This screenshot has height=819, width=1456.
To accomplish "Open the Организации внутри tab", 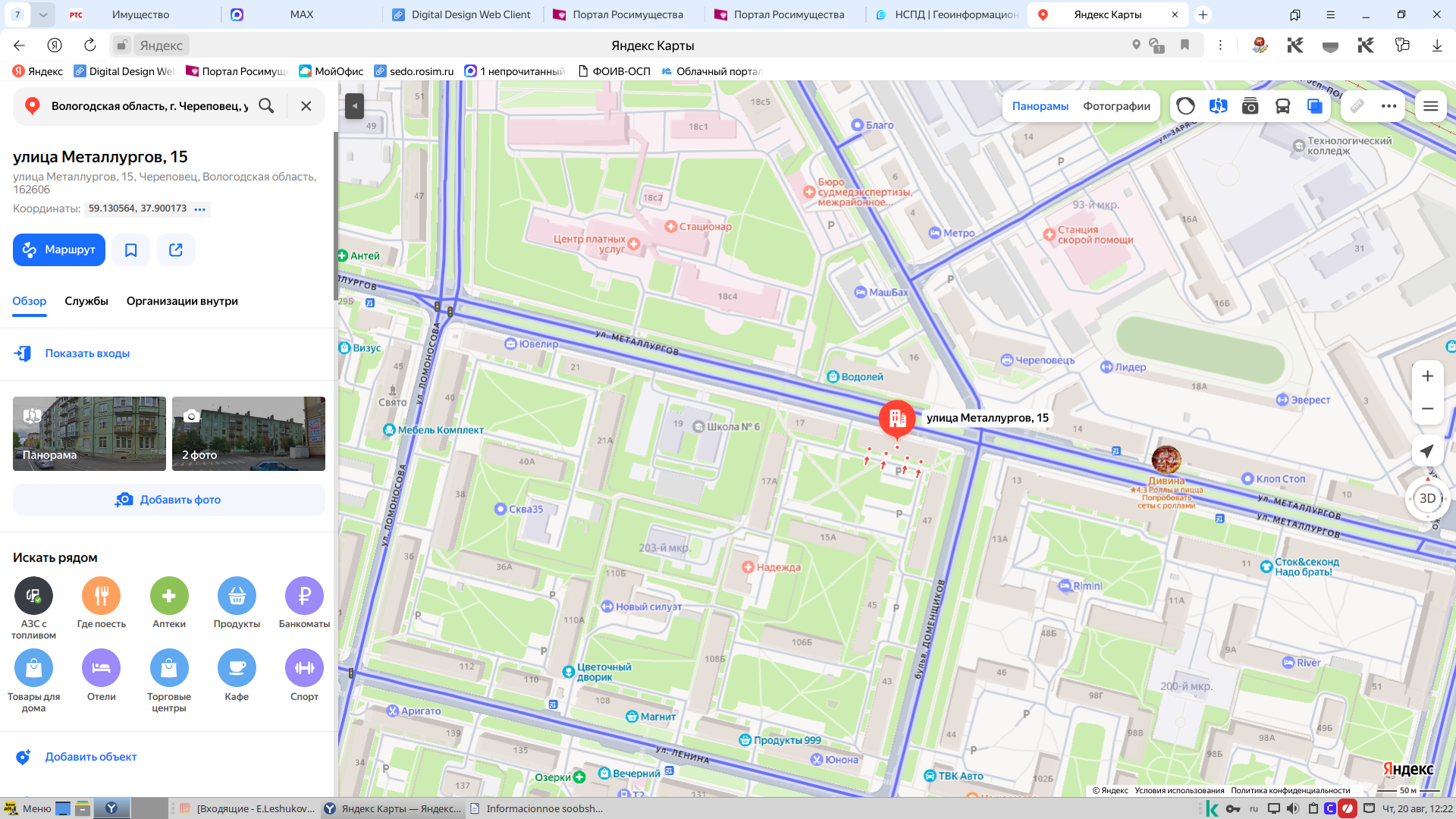I will (182, 301).
